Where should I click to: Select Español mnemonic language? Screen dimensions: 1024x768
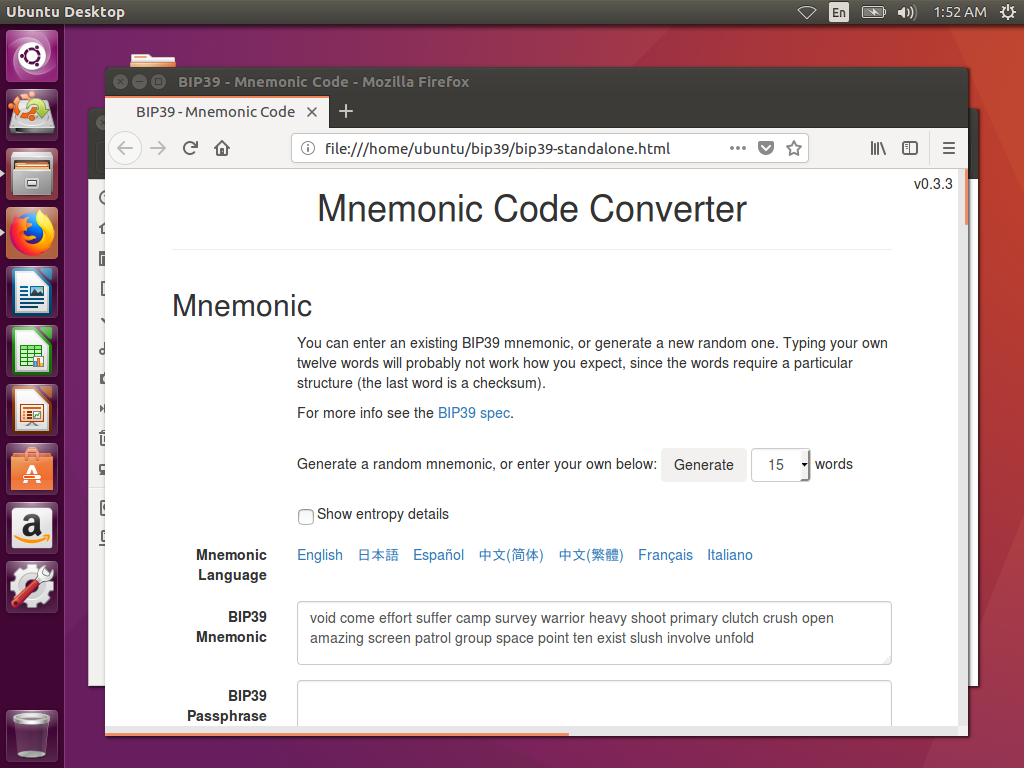438,555
